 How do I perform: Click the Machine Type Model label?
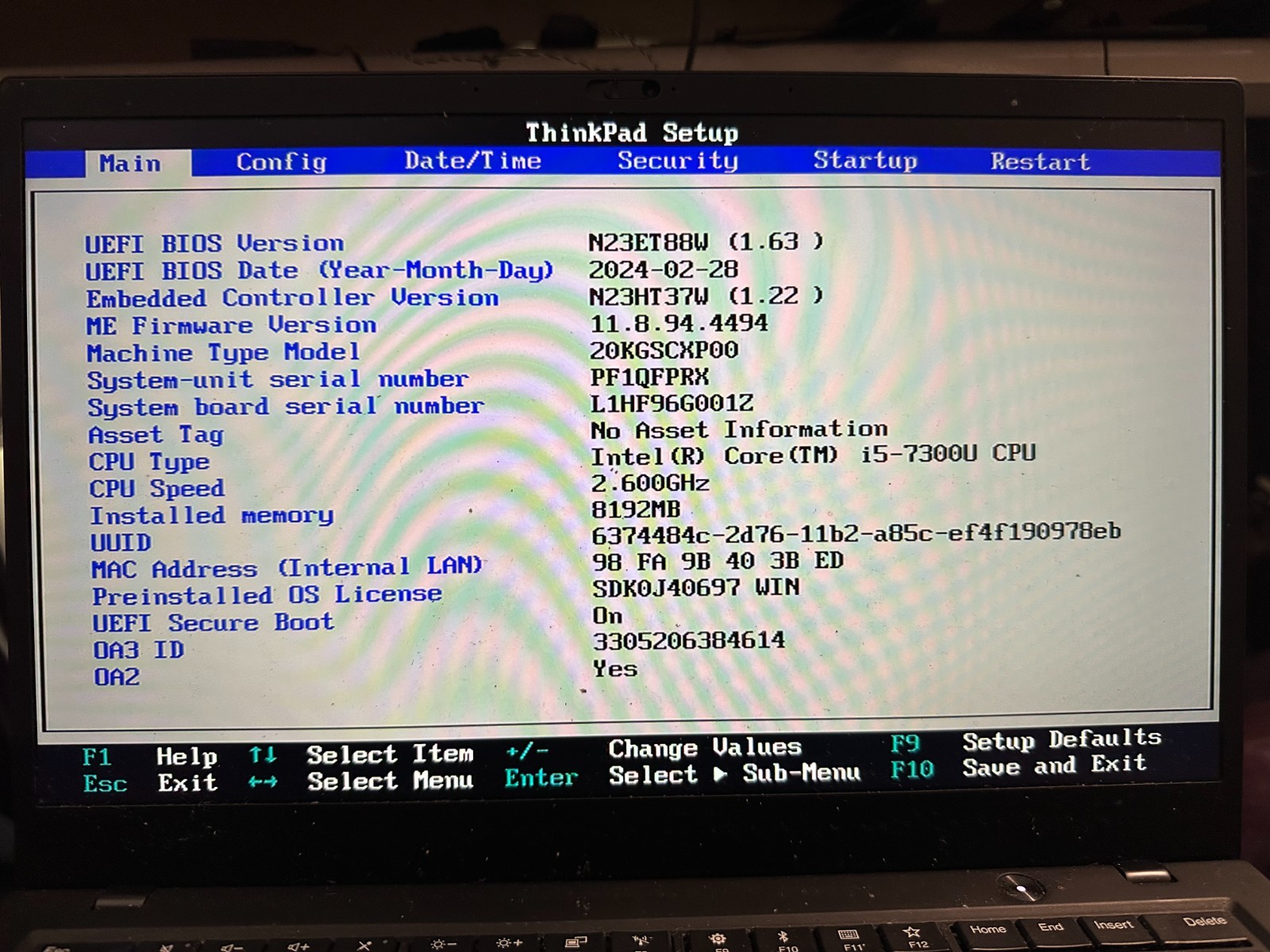(x=223, y=352)
